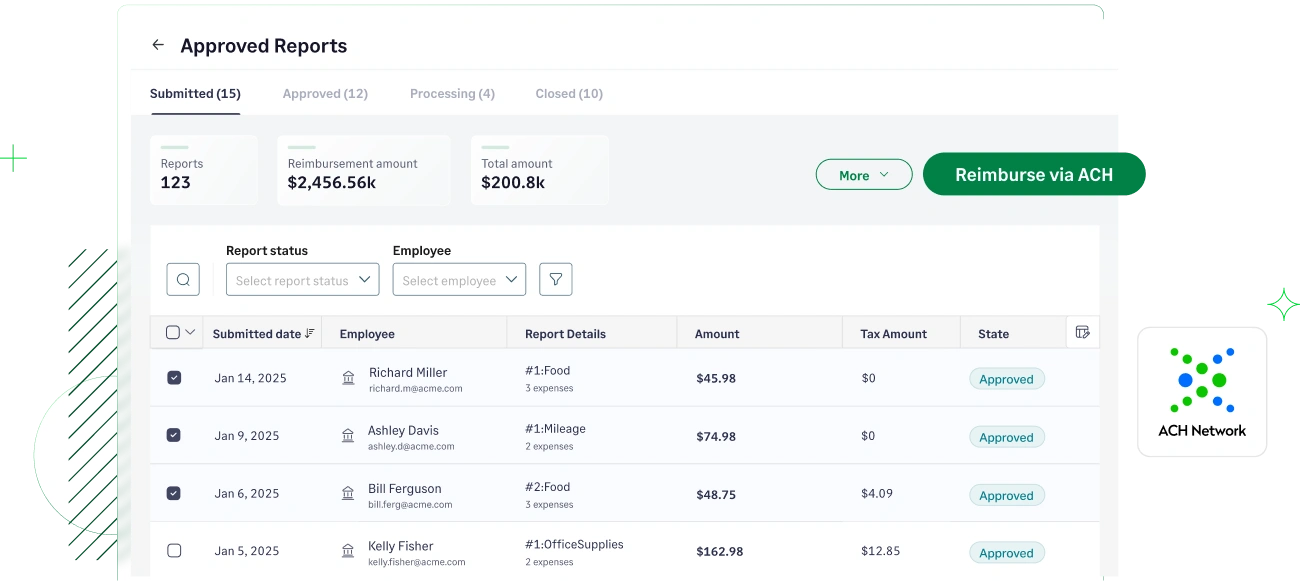Switch to the Submitted (15) tab

195,93
